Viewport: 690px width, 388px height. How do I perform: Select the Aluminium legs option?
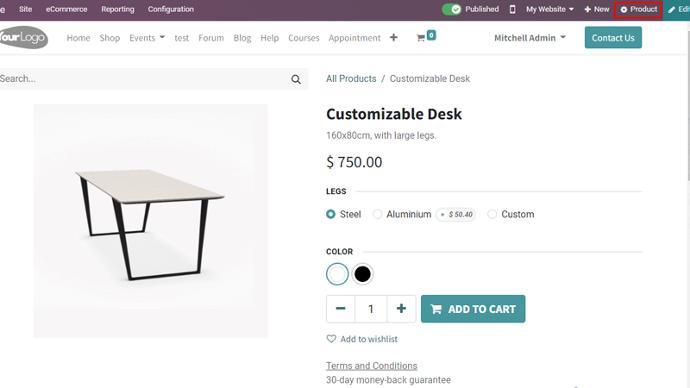378,214
